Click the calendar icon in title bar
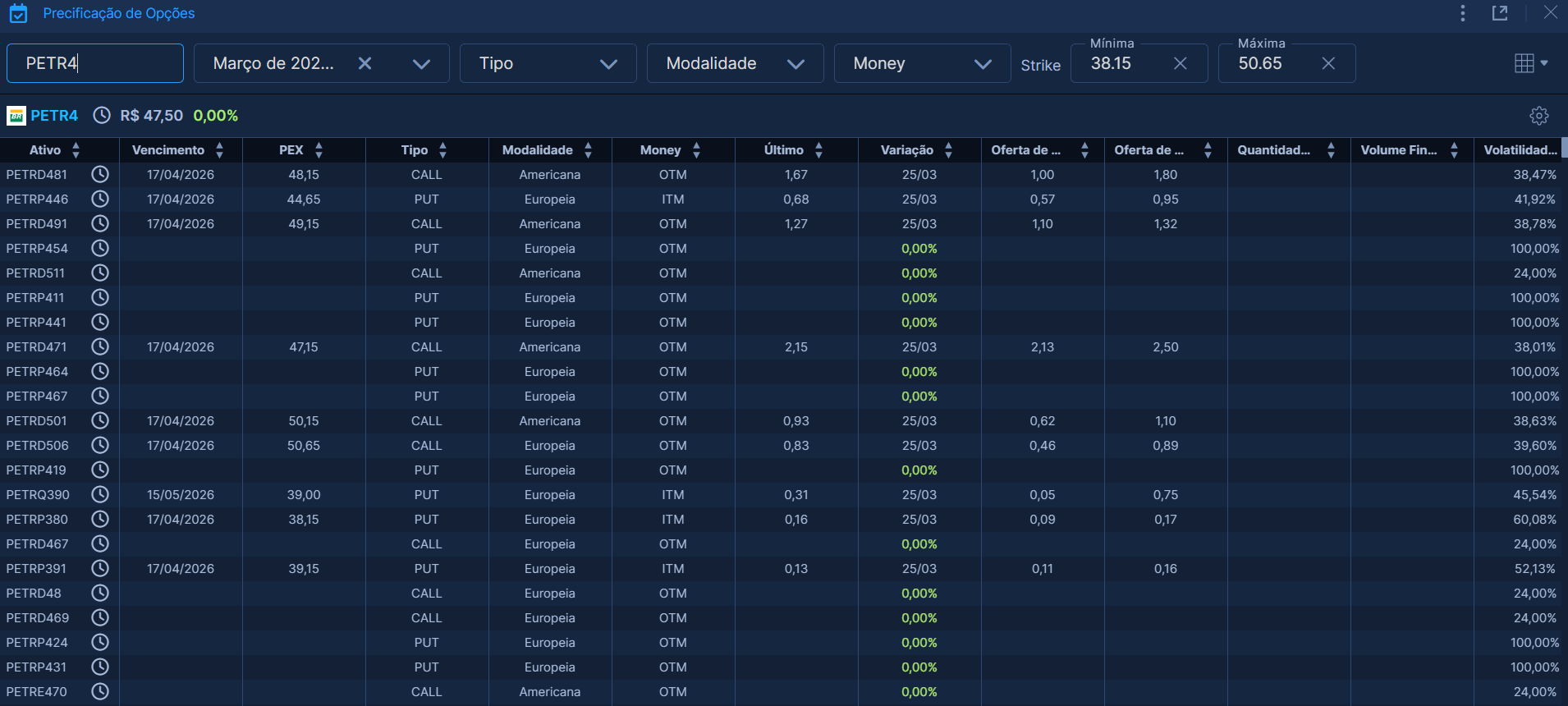The height and width of the screenshot is (706, 1568). 18,14
